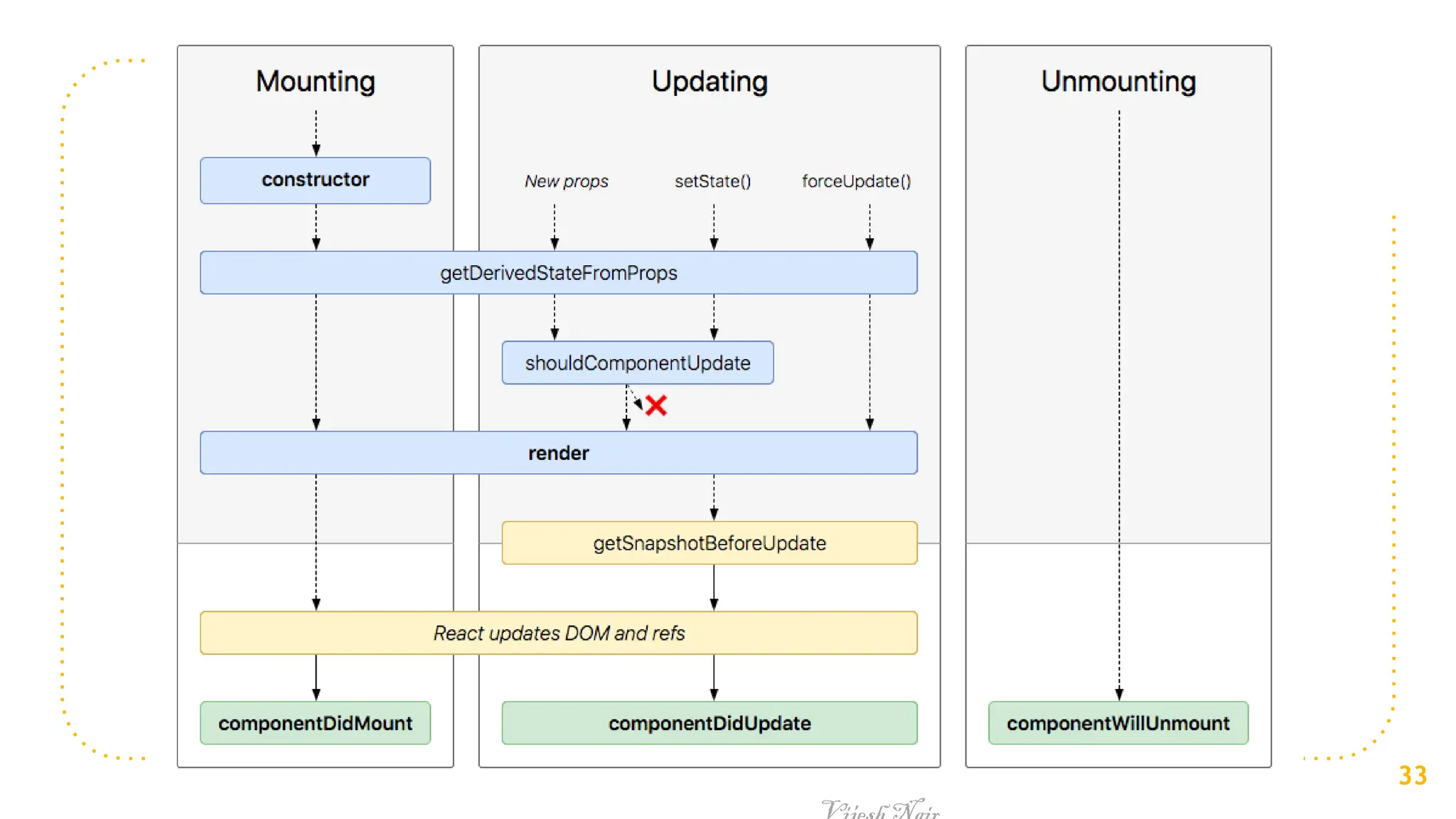This screenshot has height=819, width=1456.
Task: Click the Updating heading
Action: (709, 82)
